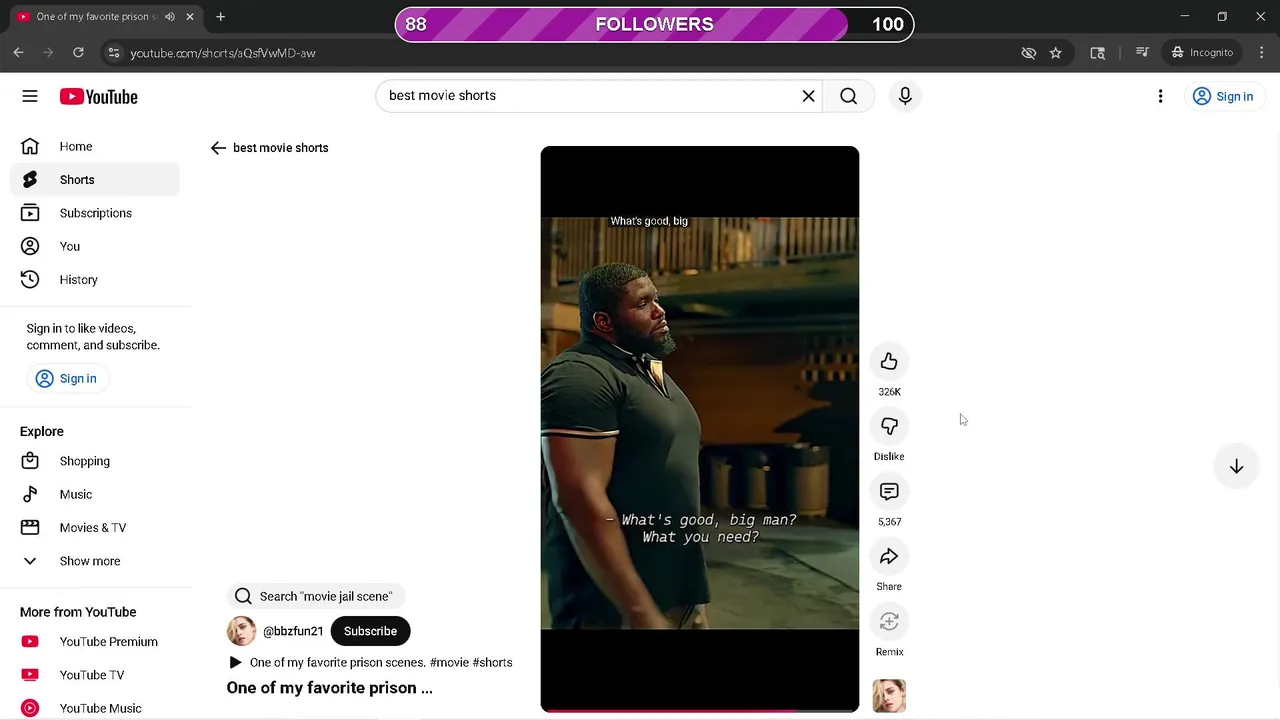Mute the tab using the speaker icon
1280x720 pixels.
tap(169, 16)
